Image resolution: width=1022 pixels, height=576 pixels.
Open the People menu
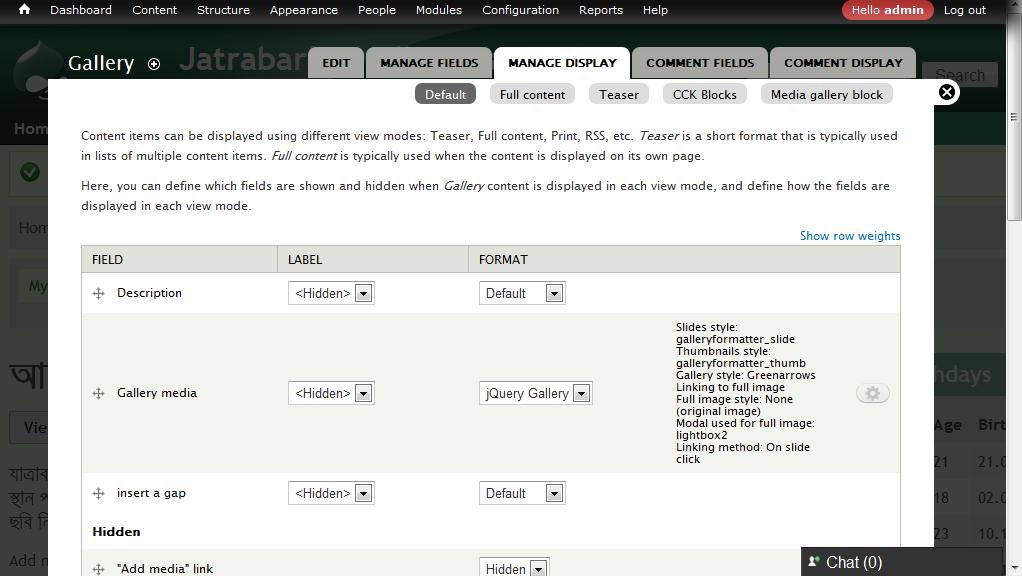[377, 10]
